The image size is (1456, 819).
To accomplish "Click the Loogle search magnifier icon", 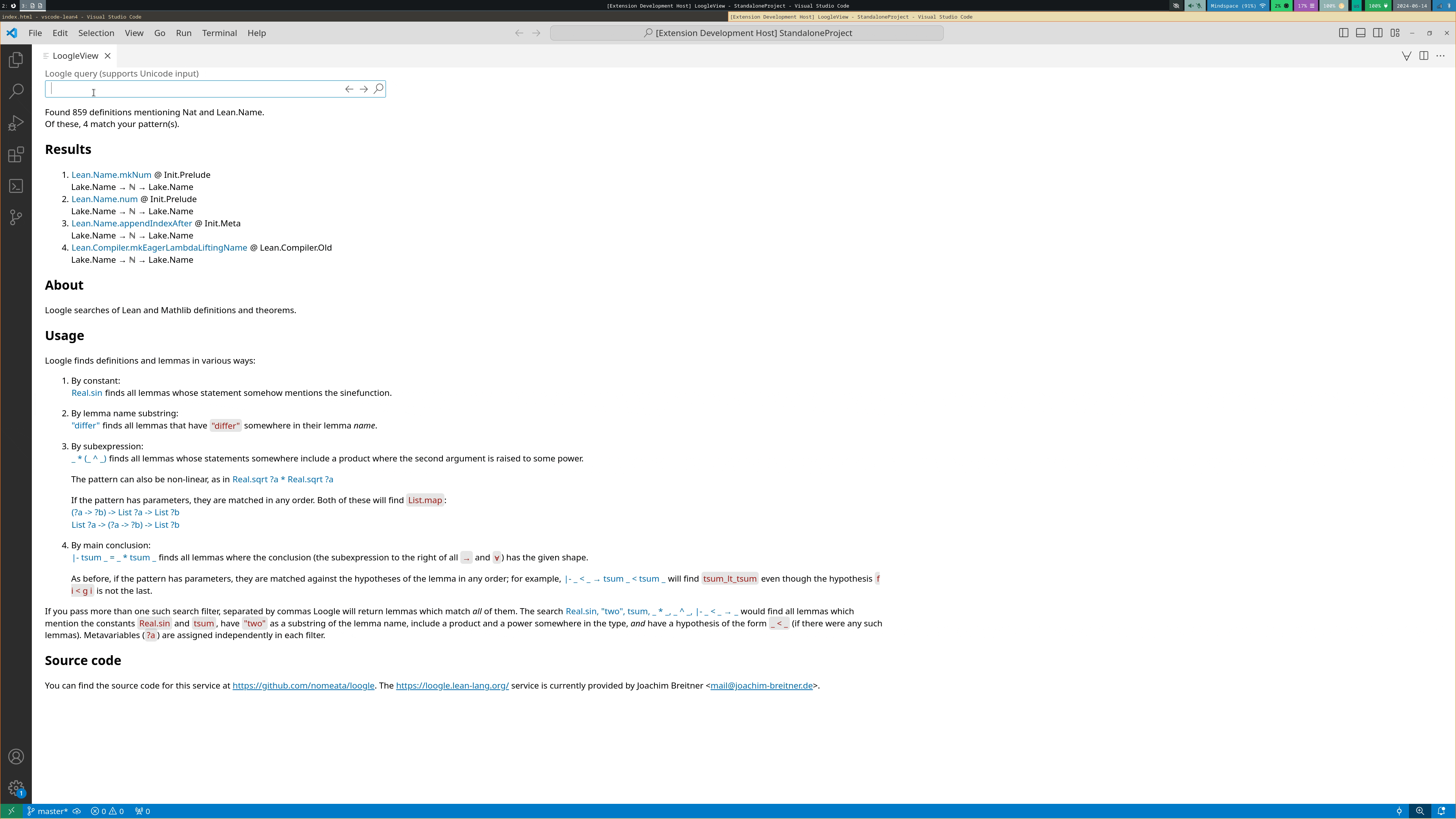I will (x=378, y=89).
